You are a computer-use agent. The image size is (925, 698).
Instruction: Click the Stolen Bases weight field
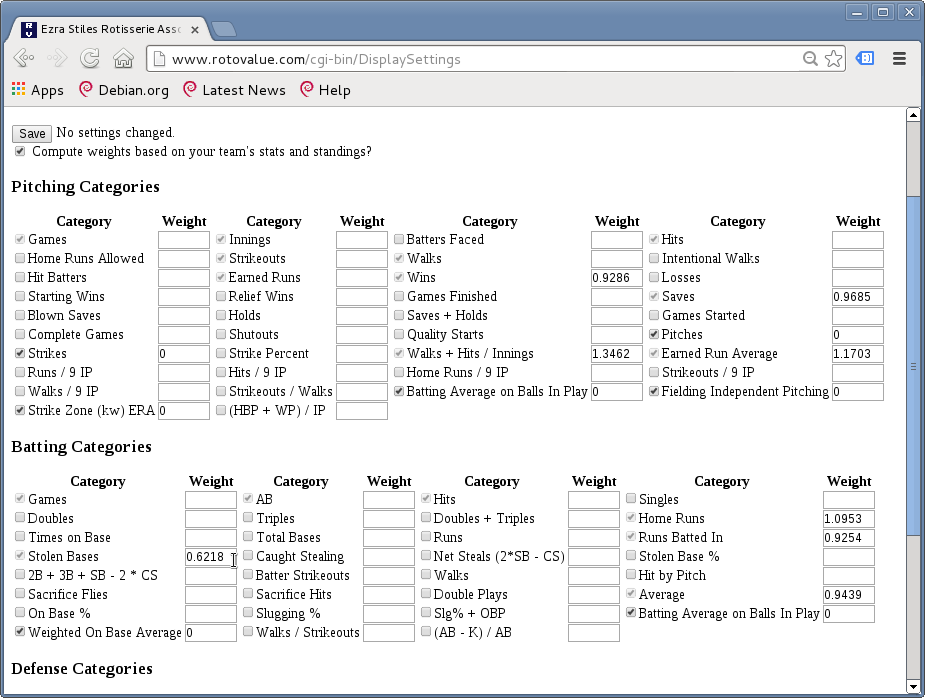pyautogui.click(x=211, y=557)
